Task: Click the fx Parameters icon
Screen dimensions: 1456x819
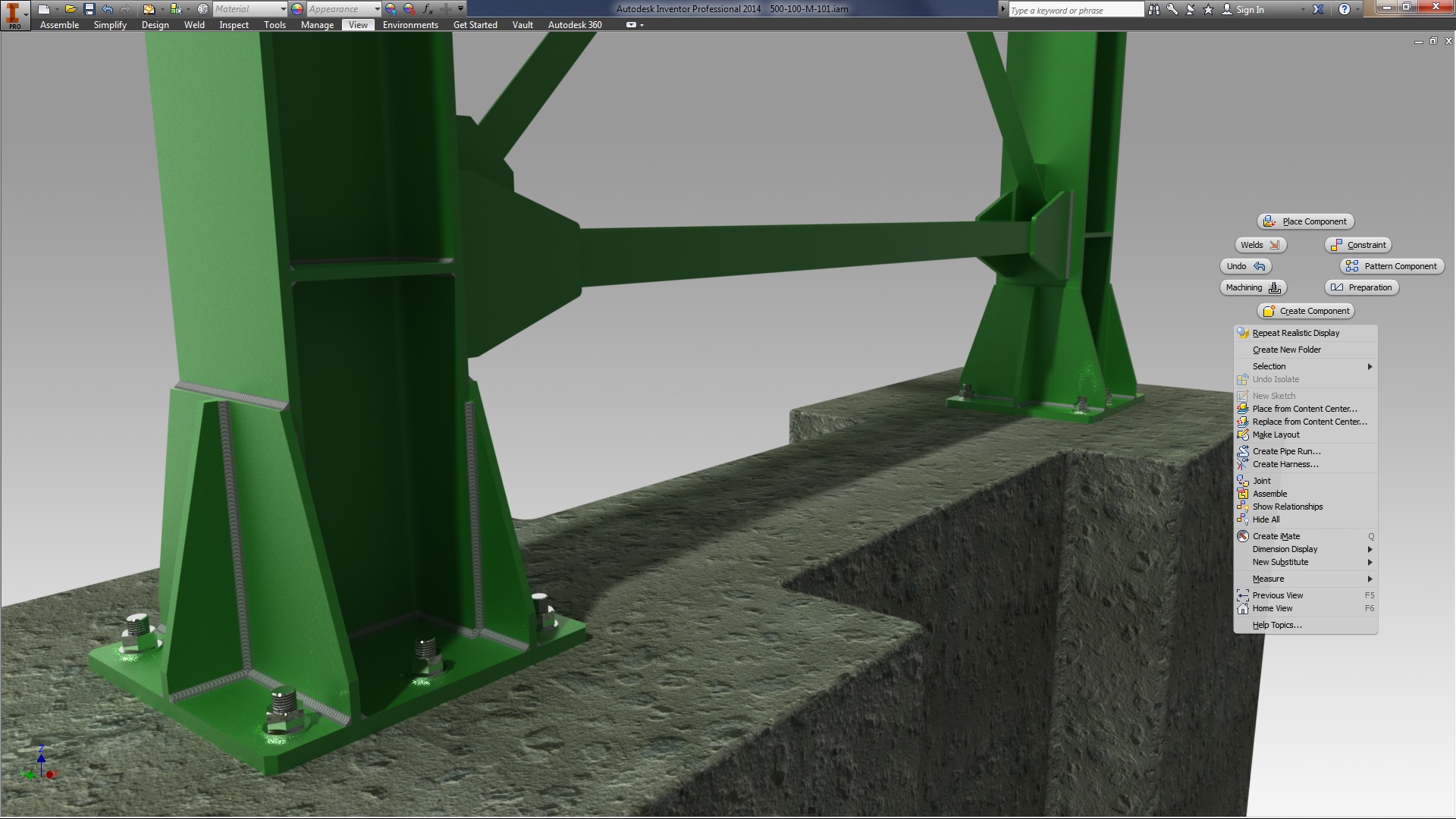Action: click(x=428, y=9)
